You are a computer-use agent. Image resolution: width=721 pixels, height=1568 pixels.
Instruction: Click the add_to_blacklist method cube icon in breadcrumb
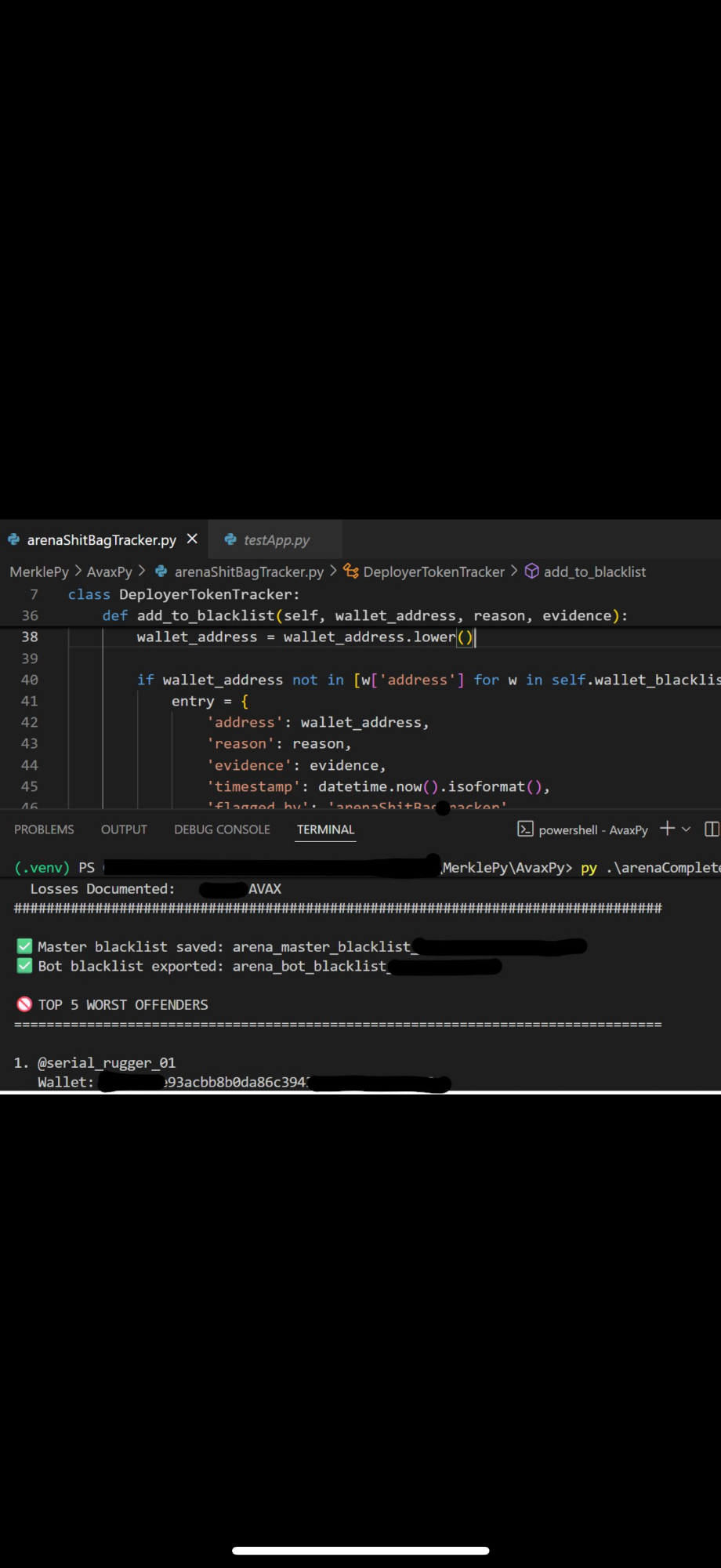click(531, 572)
